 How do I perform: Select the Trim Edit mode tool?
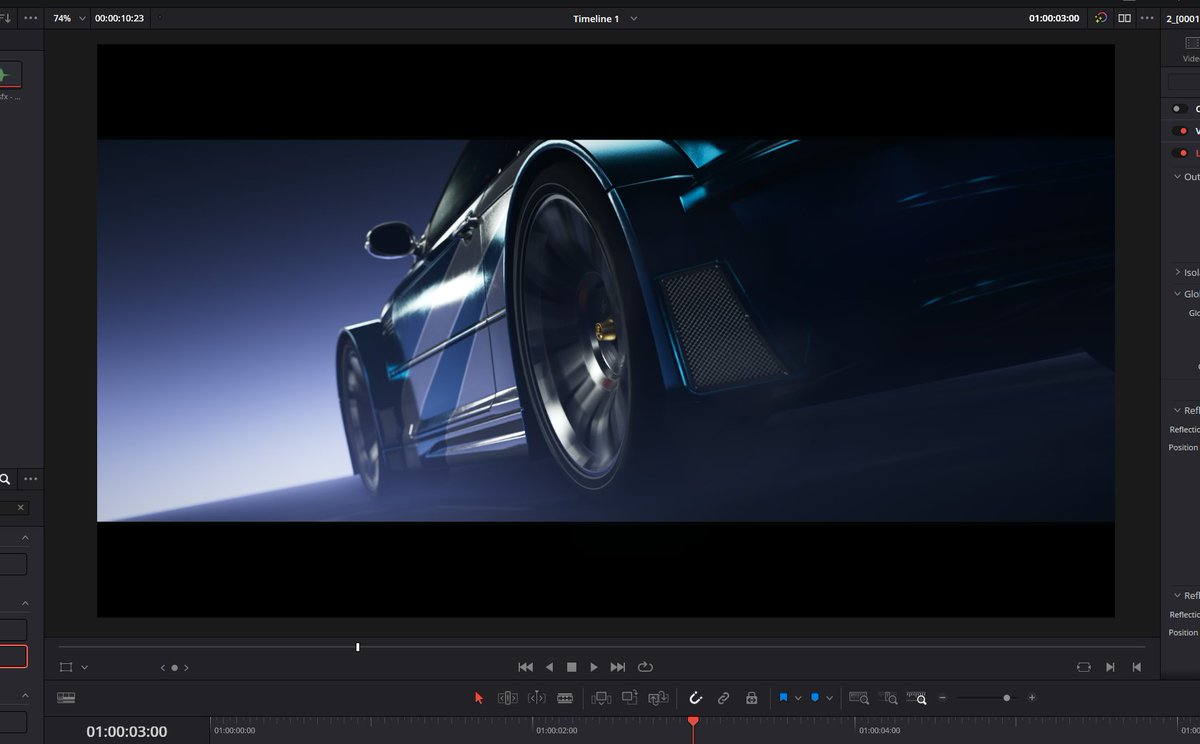coord(508,698)
